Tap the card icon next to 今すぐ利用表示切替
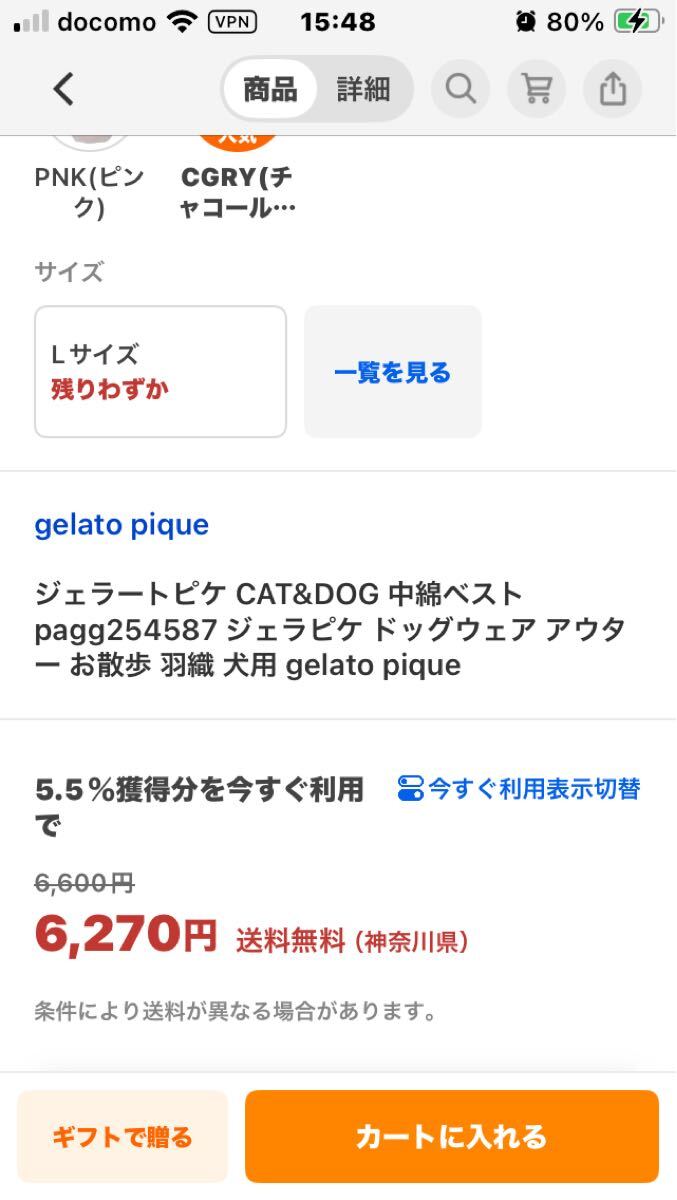 pos(409,789)
